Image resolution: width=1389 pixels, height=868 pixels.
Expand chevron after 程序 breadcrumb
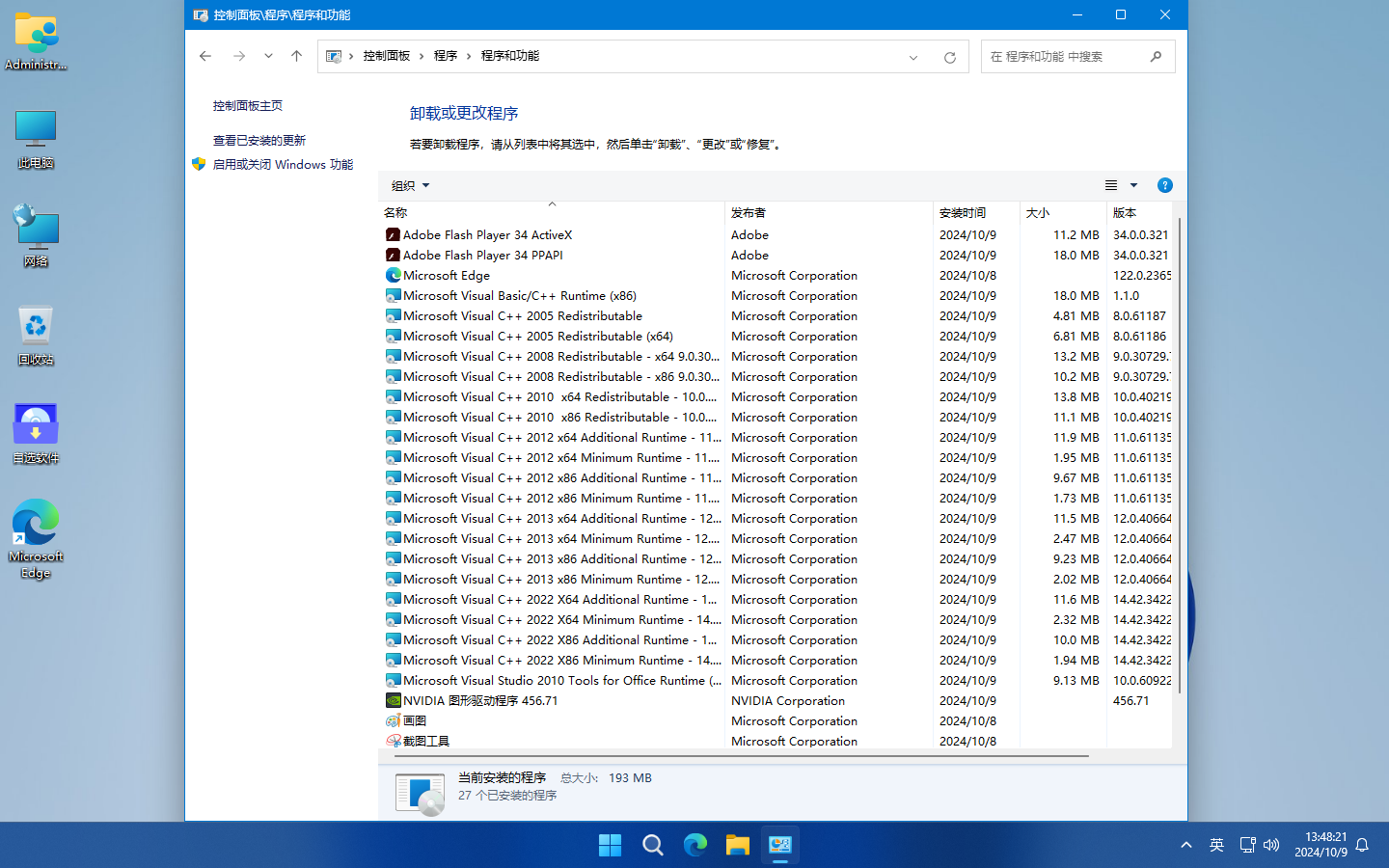click(470, 56)
